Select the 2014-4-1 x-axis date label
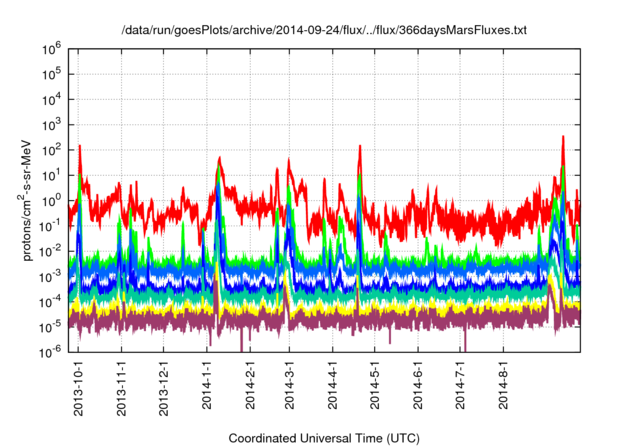Viewport: 640px width, 448px height. tap(332, 385)
